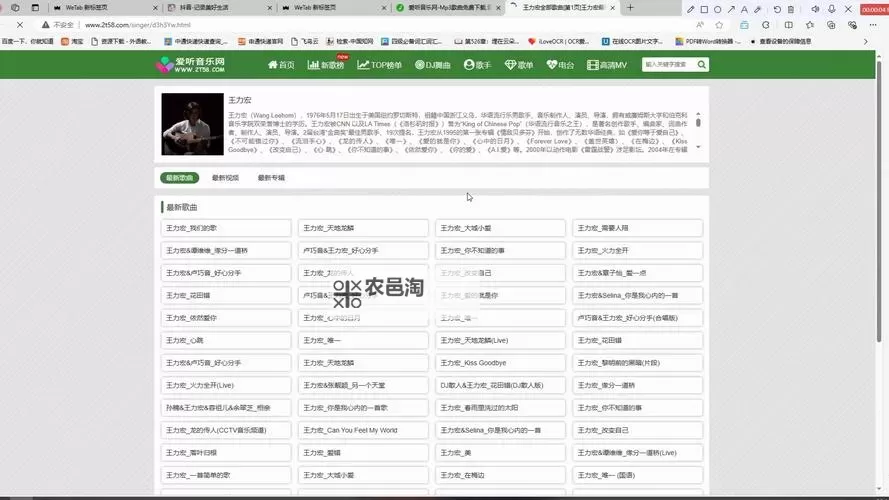Image resolution: width=889 pixels, height=500 pixels.
Task: Click the trash delete icon in the recorder toolbar
Action: click(790, 9)
